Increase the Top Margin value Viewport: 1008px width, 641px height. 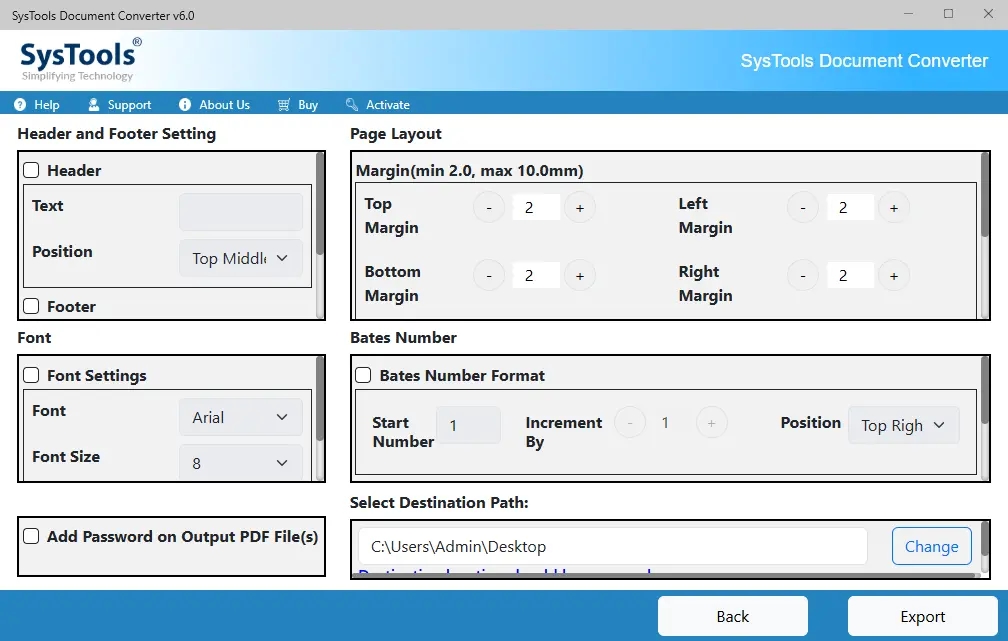(x=580, y=208)
